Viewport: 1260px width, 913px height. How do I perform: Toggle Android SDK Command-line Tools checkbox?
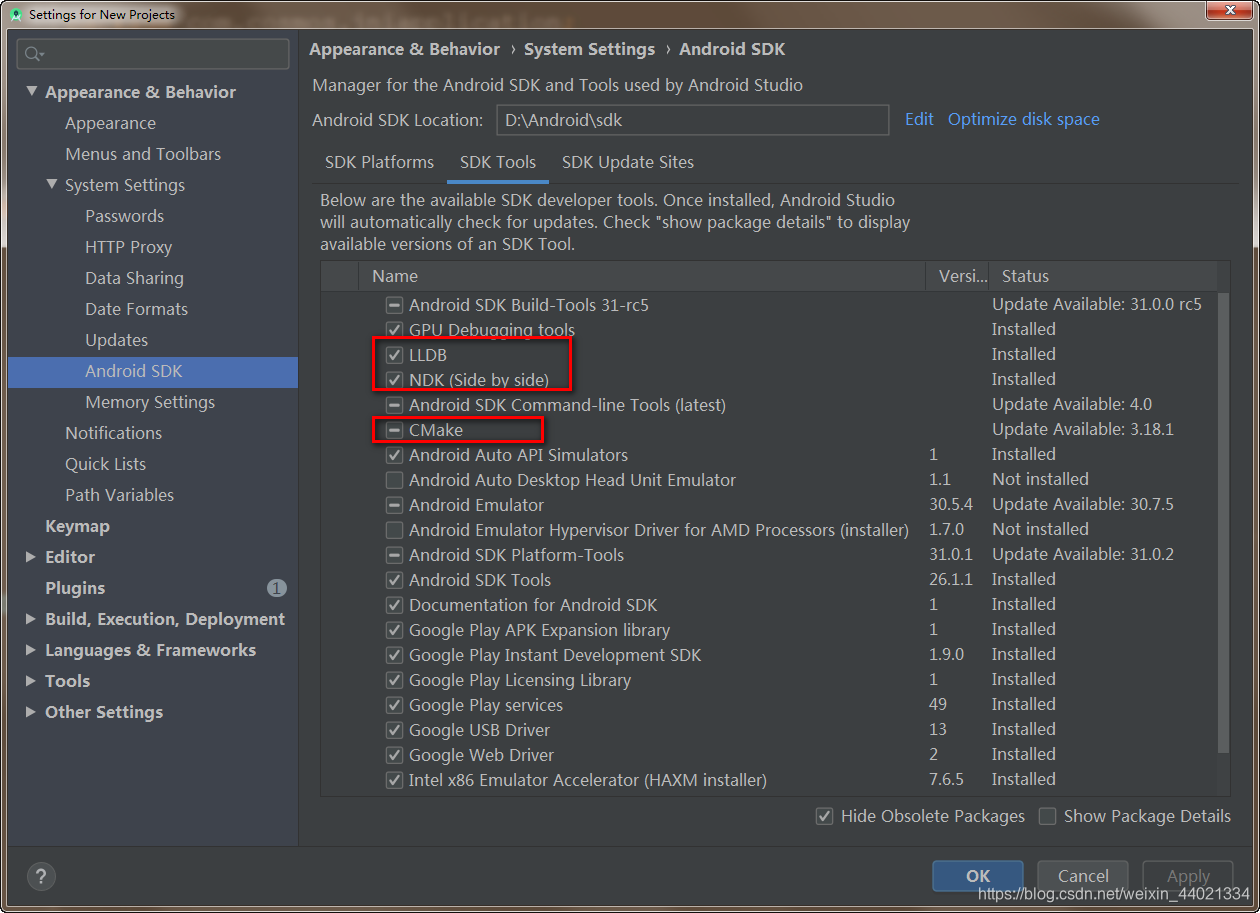394,405
